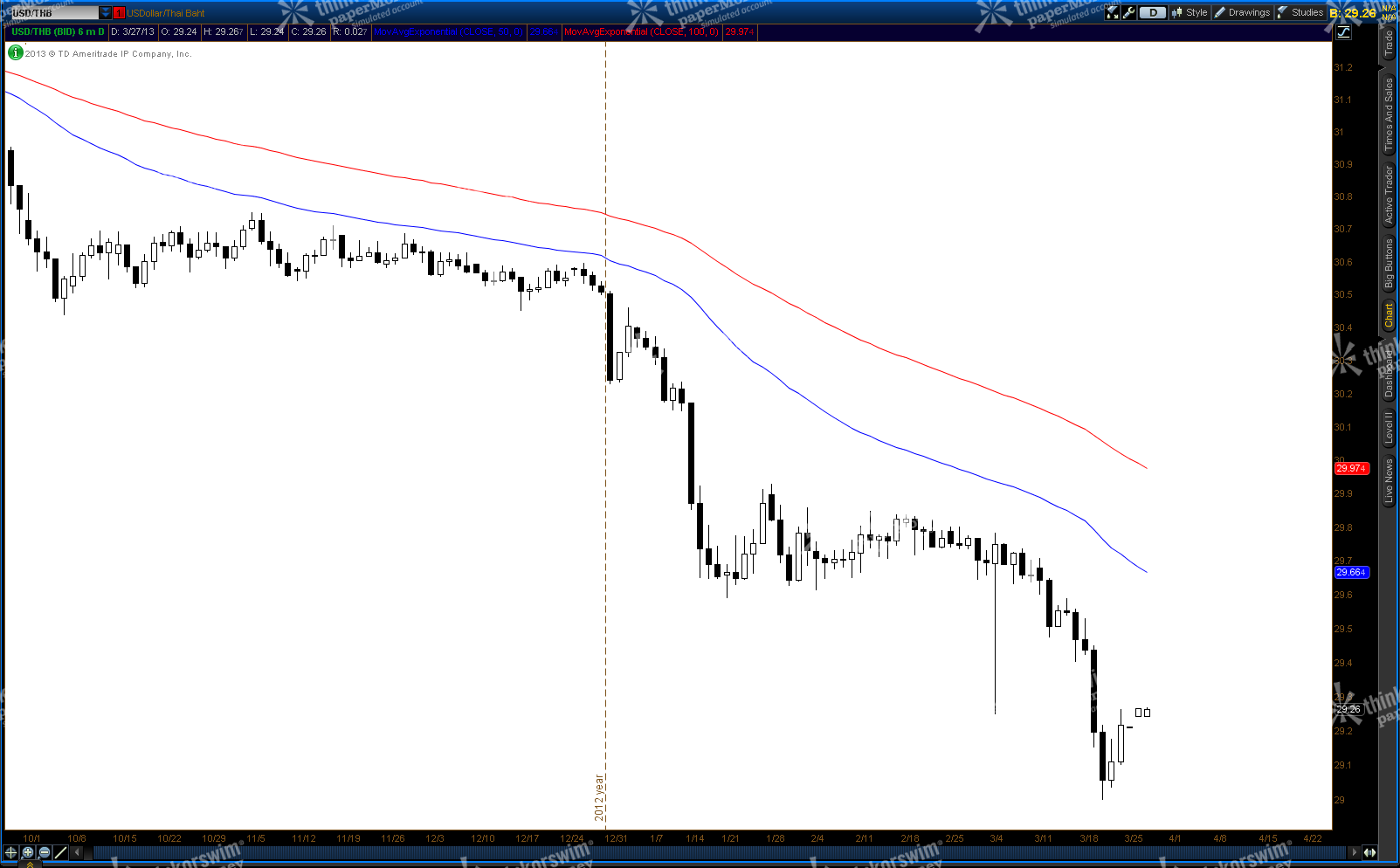
Task: Open chart settings wrench icon
Action: 1128,12
